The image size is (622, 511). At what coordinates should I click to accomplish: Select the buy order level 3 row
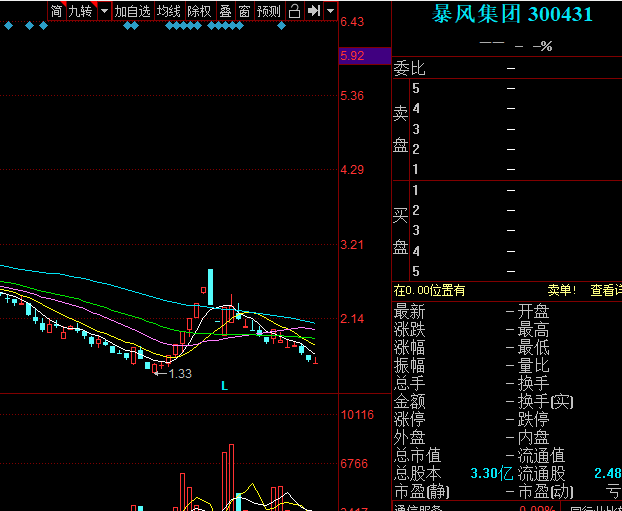coord(516,230)
